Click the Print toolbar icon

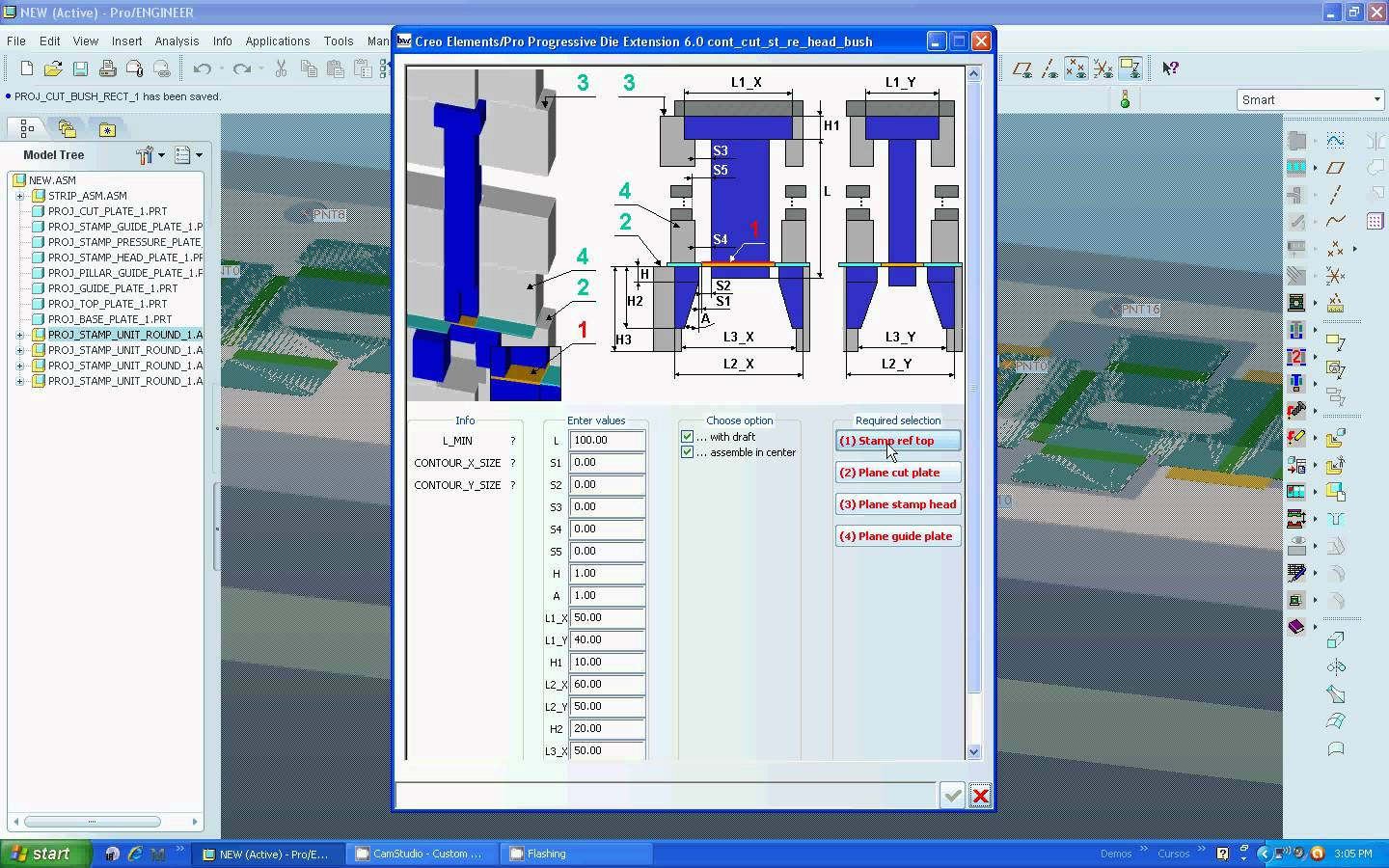coord(107,68)
